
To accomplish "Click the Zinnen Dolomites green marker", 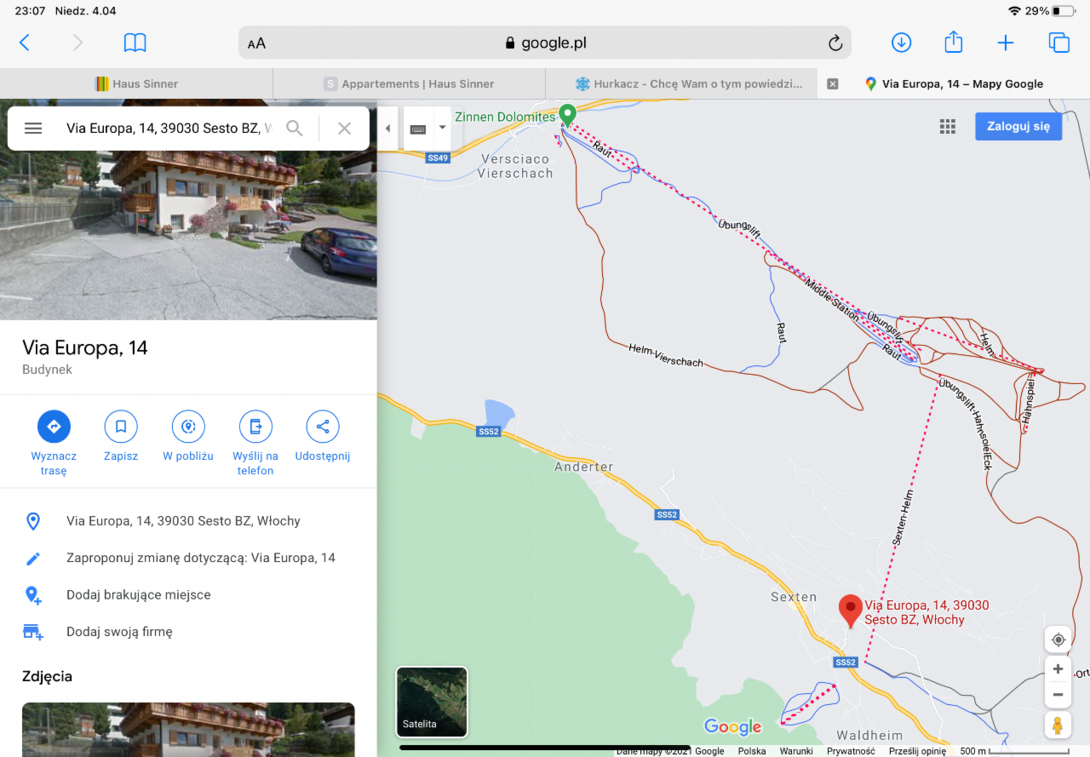I will point(567,115).
